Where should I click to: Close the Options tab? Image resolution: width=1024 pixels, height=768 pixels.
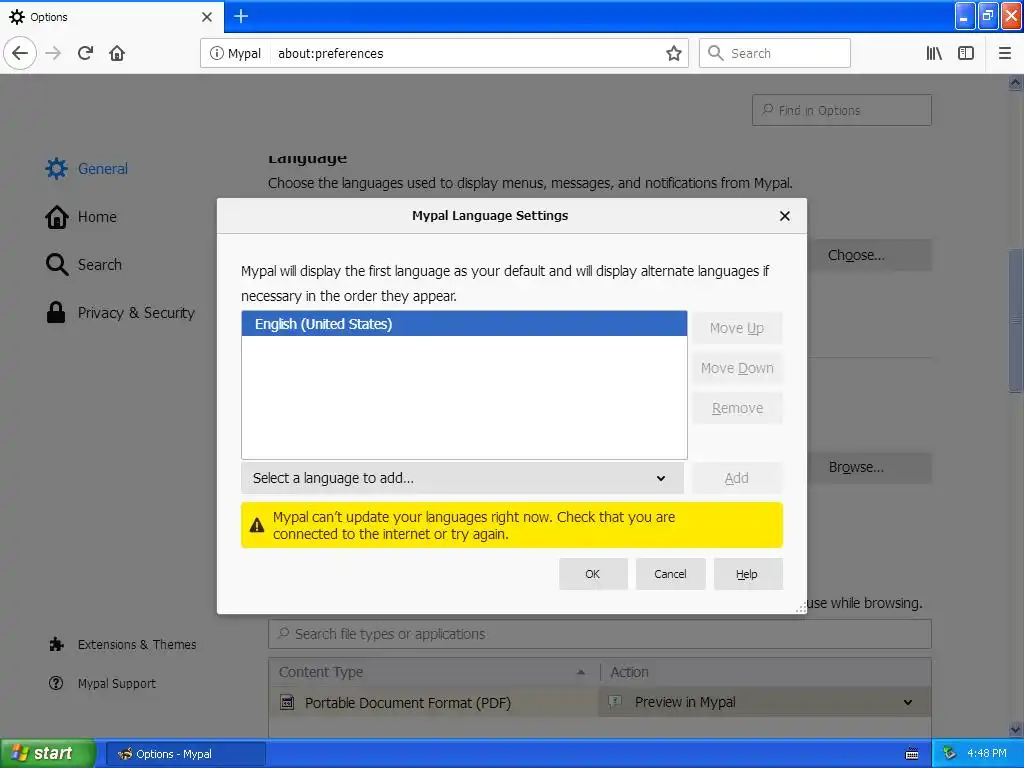pyautogui.click(x=207, y=17)
